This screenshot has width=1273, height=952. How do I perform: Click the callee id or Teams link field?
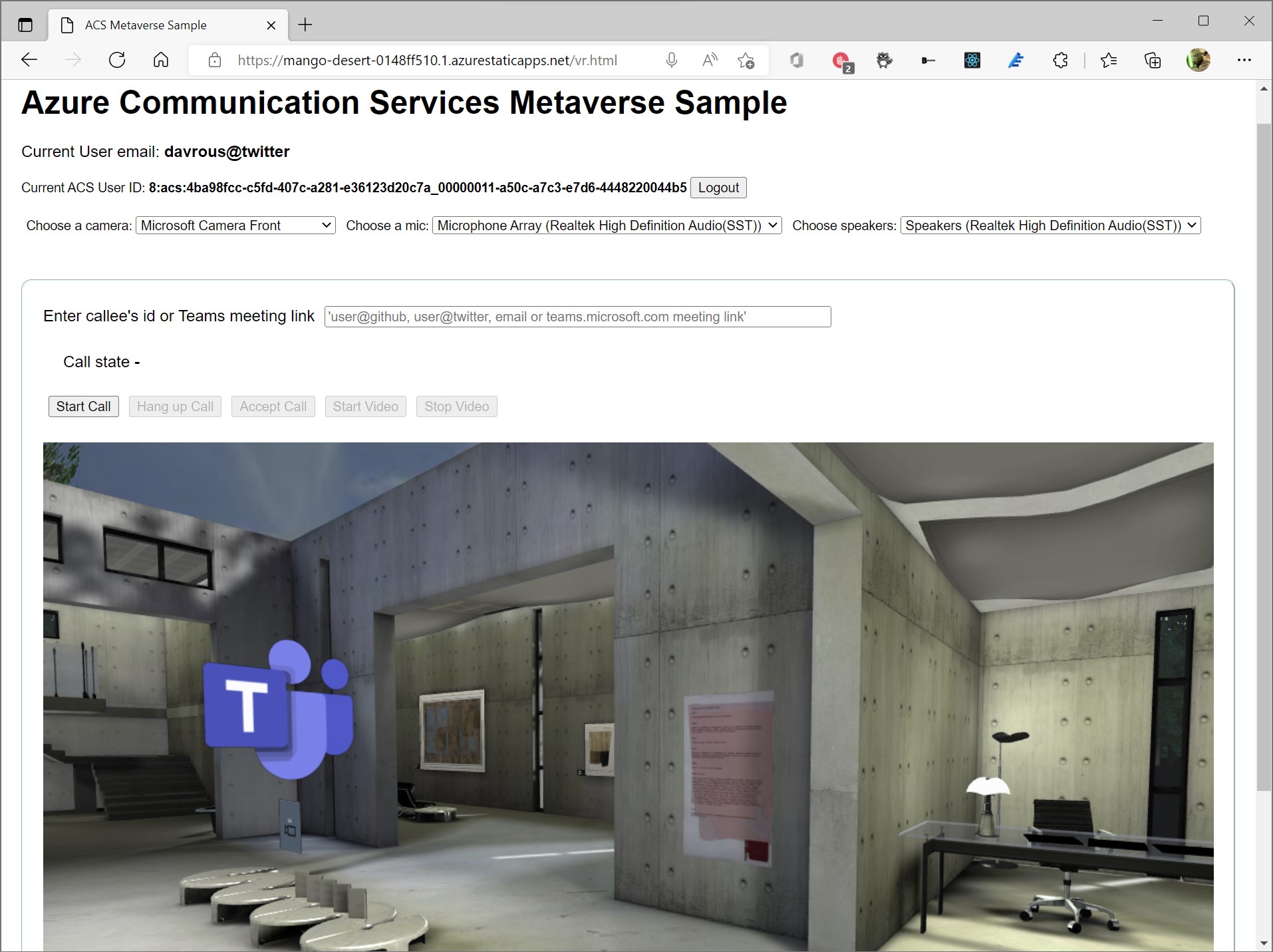[577, 317]
